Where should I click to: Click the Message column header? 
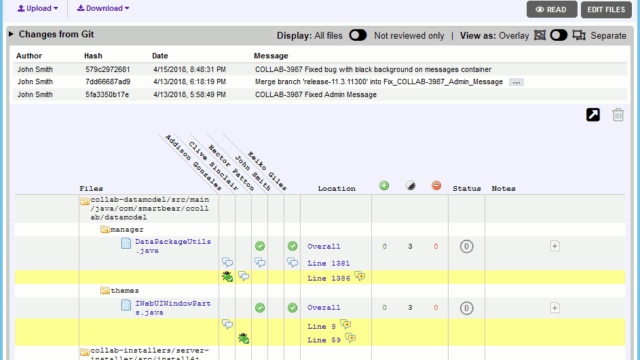(x=271, y=56)
